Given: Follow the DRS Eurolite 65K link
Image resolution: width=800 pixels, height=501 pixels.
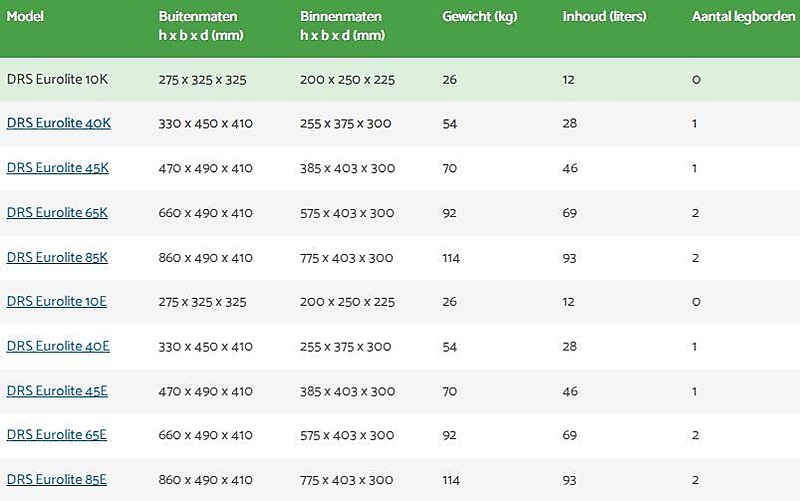Looking at the screenshot, I should 57,212.
